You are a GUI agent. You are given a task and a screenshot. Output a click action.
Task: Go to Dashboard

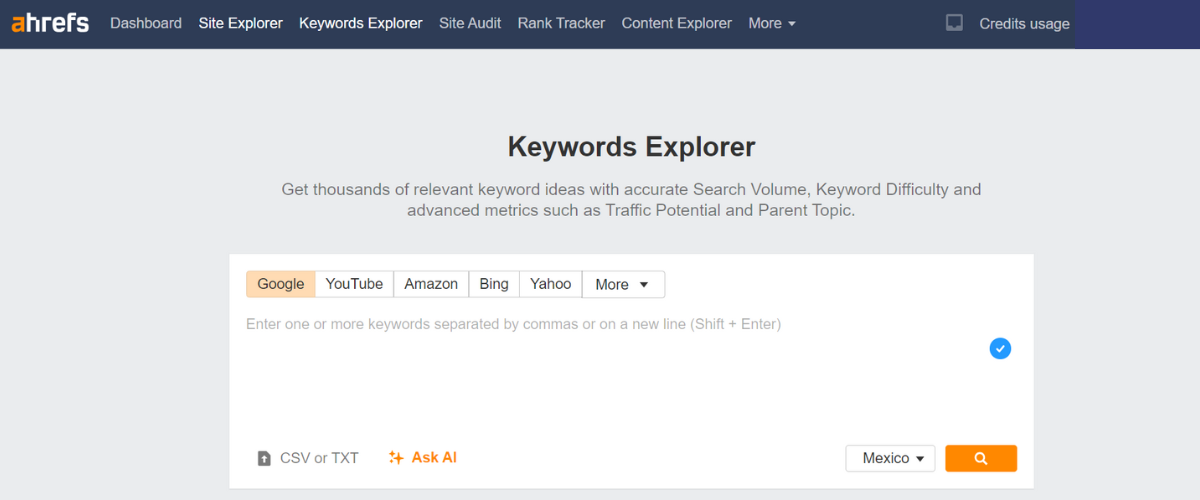(x=146, y=23)
